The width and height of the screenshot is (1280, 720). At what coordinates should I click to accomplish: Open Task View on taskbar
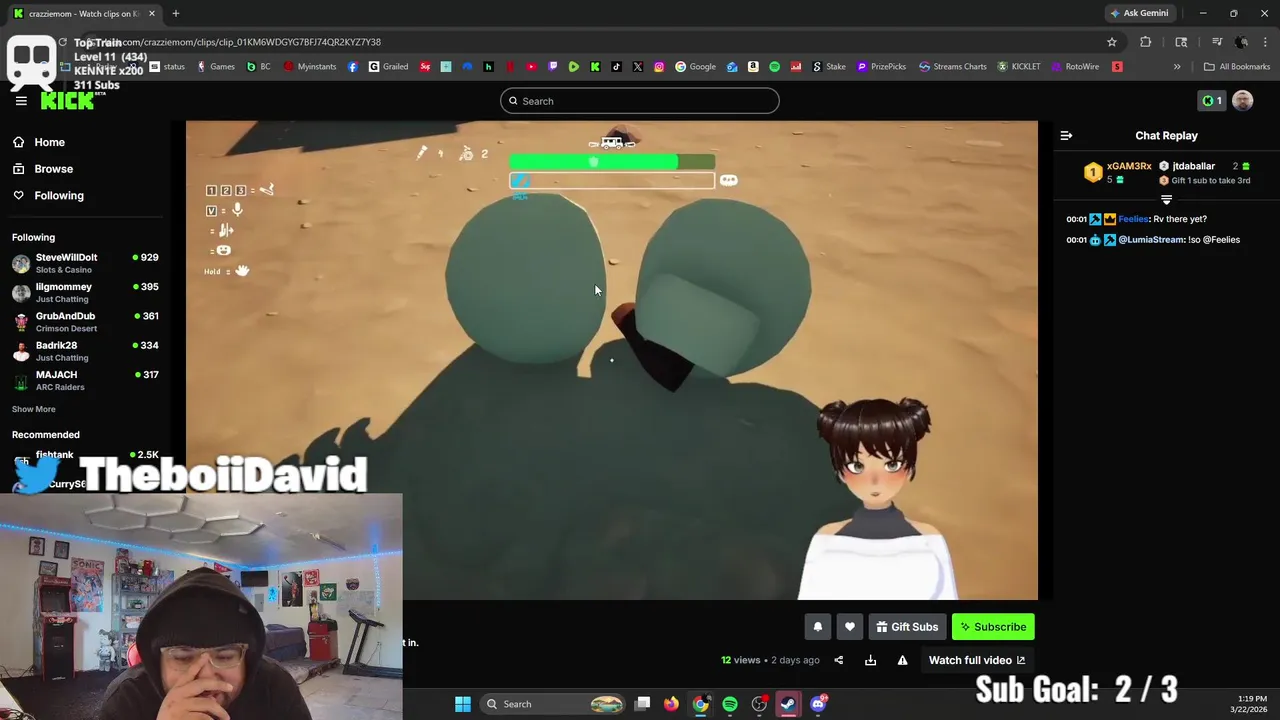click(x=643, y=704)
